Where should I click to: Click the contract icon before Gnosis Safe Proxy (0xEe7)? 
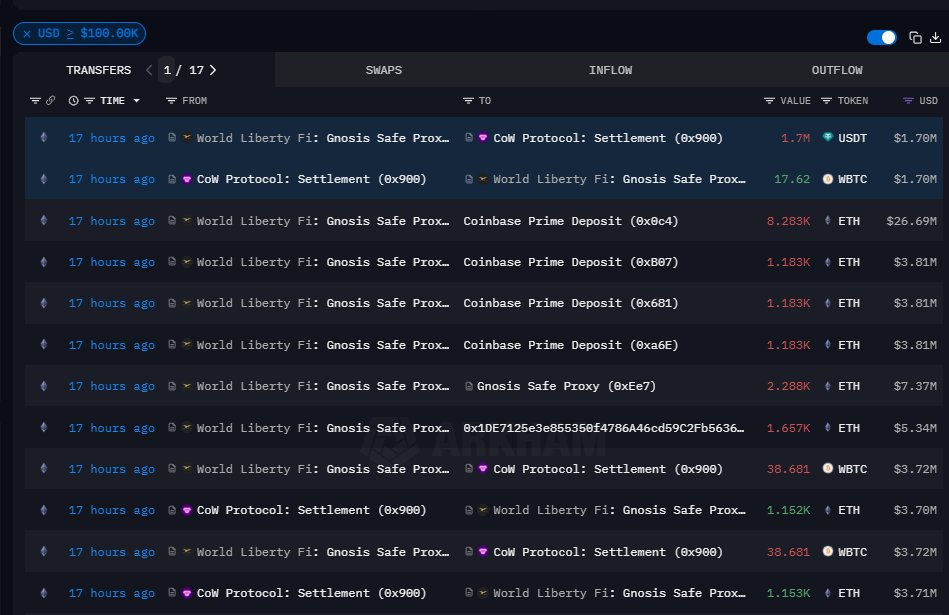pos(468,386)
